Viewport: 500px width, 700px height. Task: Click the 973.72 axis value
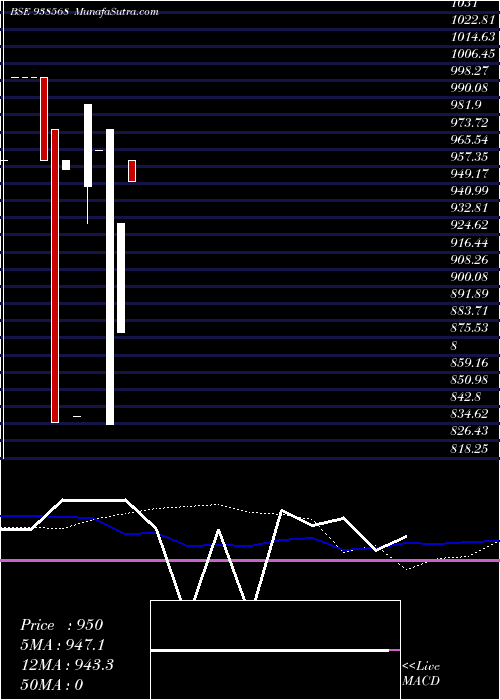(x=469, y=122)
